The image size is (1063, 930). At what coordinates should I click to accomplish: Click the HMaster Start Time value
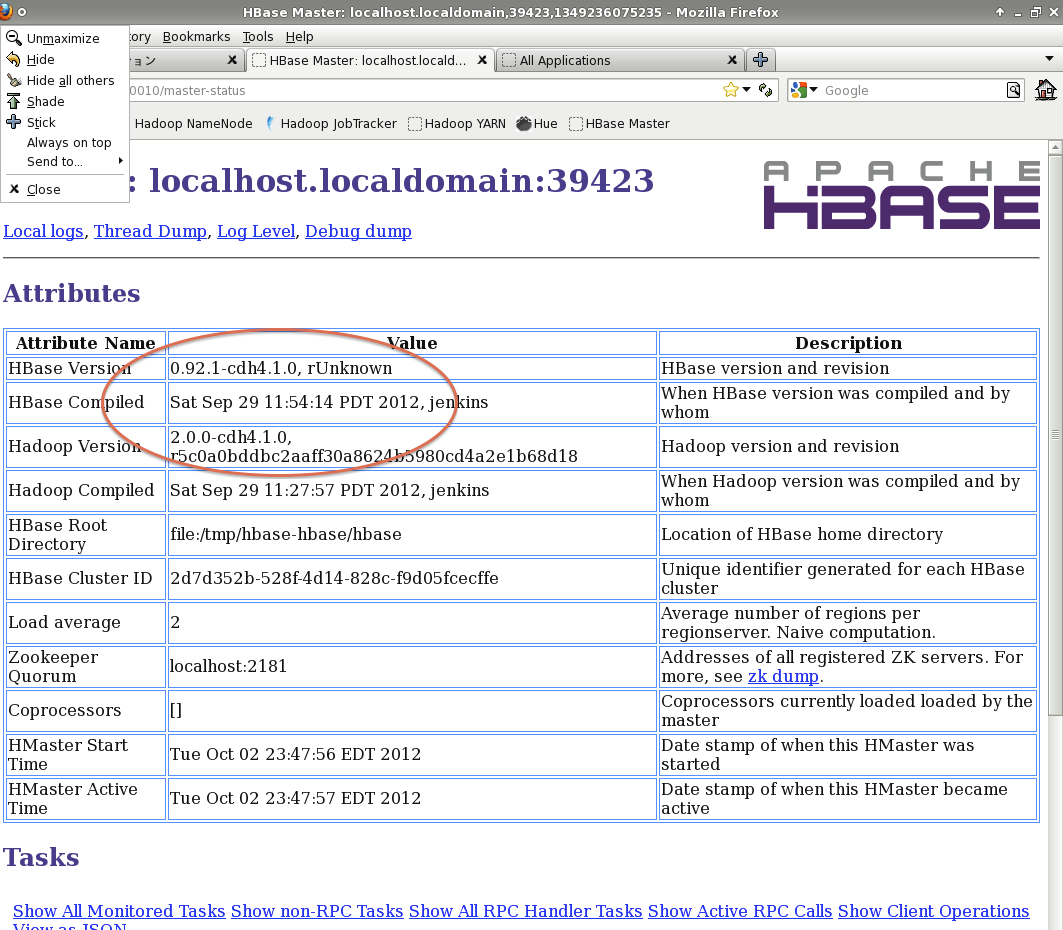295,754
